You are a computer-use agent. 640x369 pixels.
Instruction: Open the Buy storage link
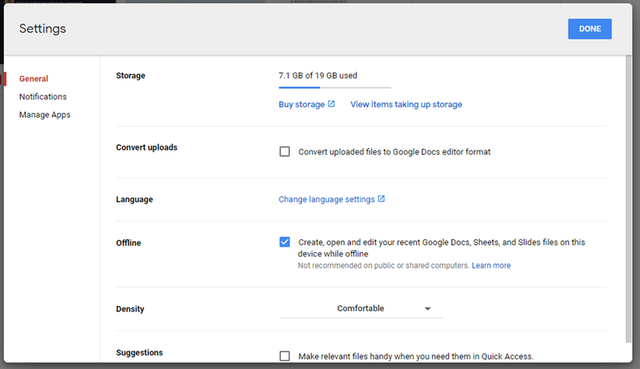302,104
